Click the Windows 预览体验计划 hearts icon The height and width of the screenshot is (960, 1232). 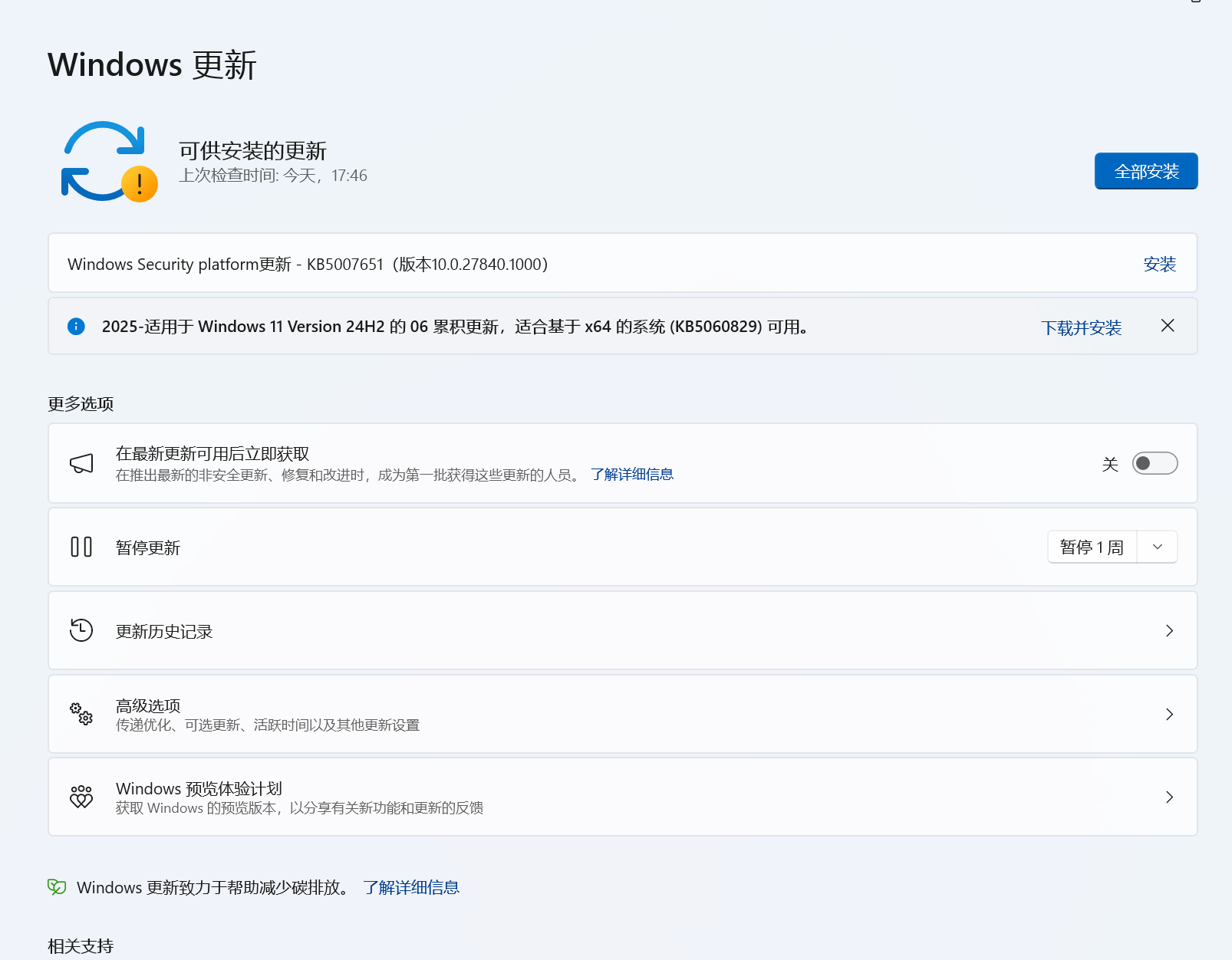(81, 797)
